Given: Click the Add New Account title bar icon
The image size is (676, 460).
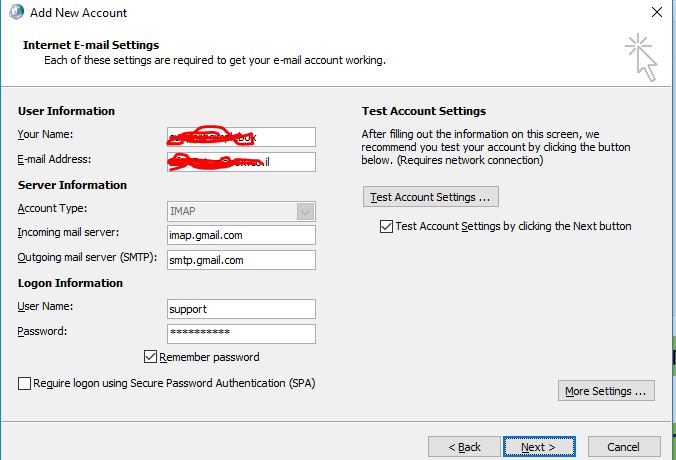Looking at the screenshot, I should pyautogui.click(x=13, y=13).
